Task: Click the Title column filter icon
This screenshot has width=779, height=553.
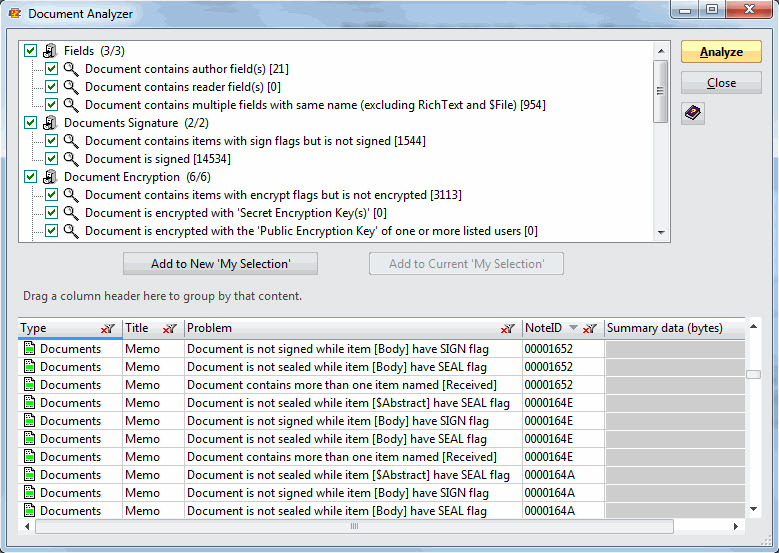Action: 170,329
